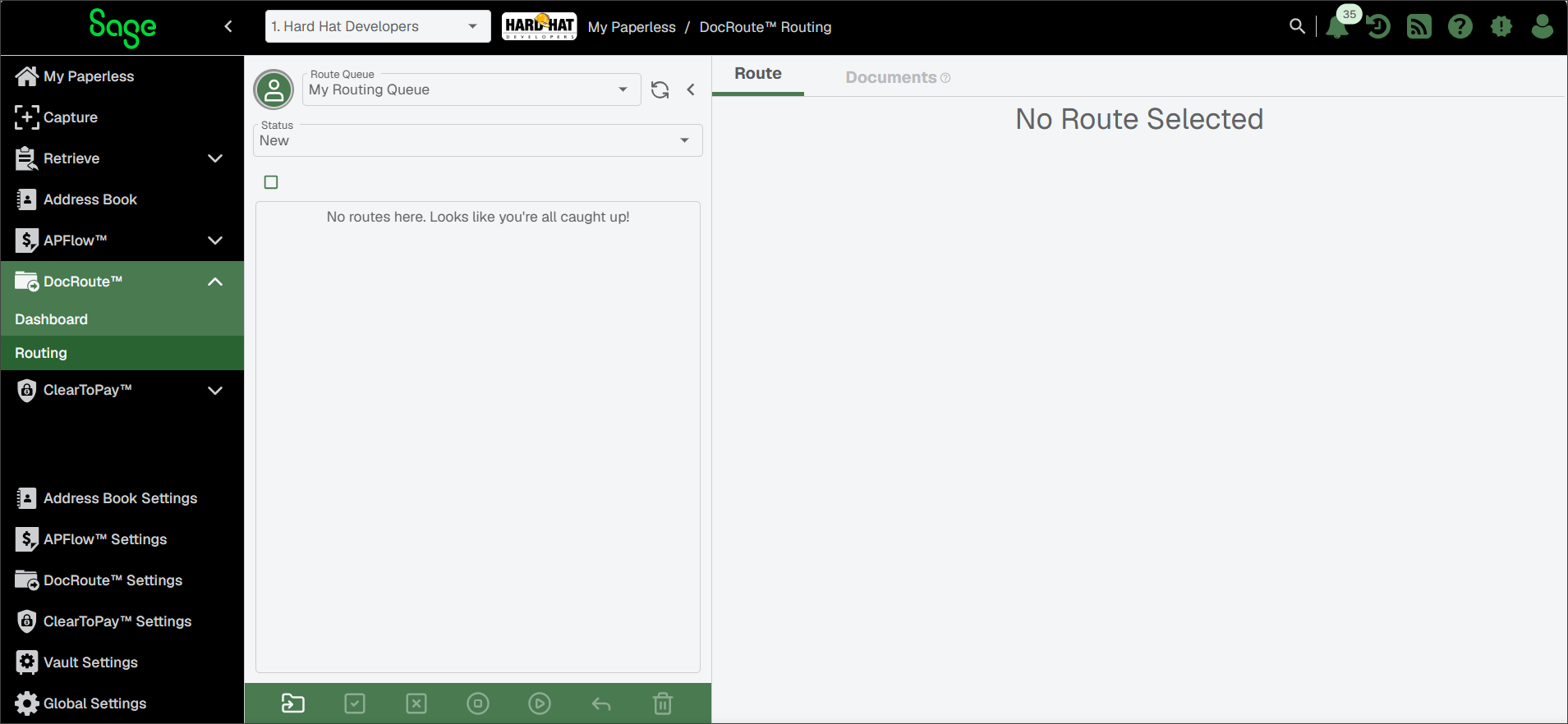Open the search magnifier in the header
The image size is (1568, 724).
(1297, 26)
